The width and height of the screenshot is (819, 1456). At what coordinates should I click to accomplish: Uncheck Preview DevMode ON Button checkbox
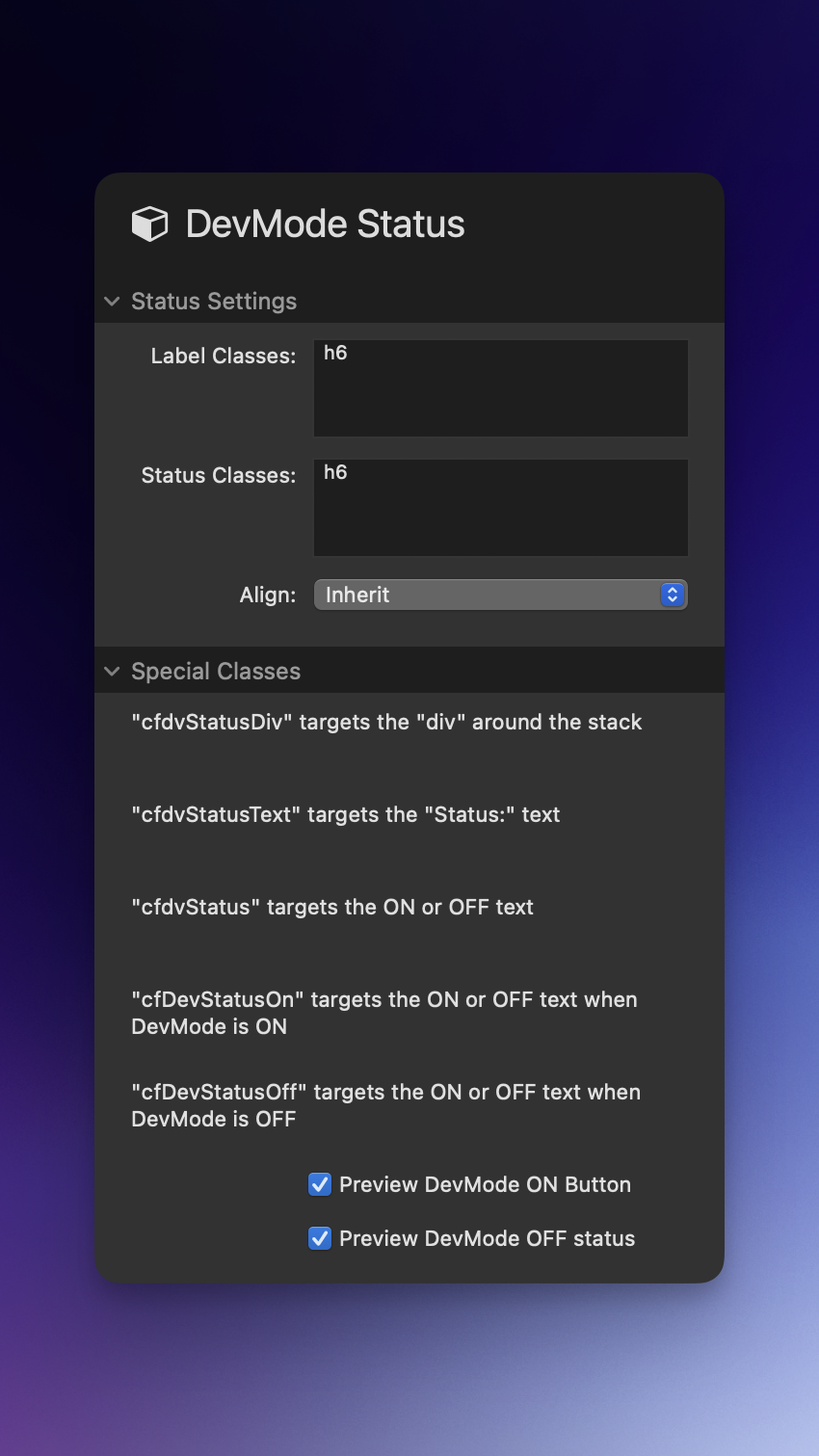click(320, 1184)
